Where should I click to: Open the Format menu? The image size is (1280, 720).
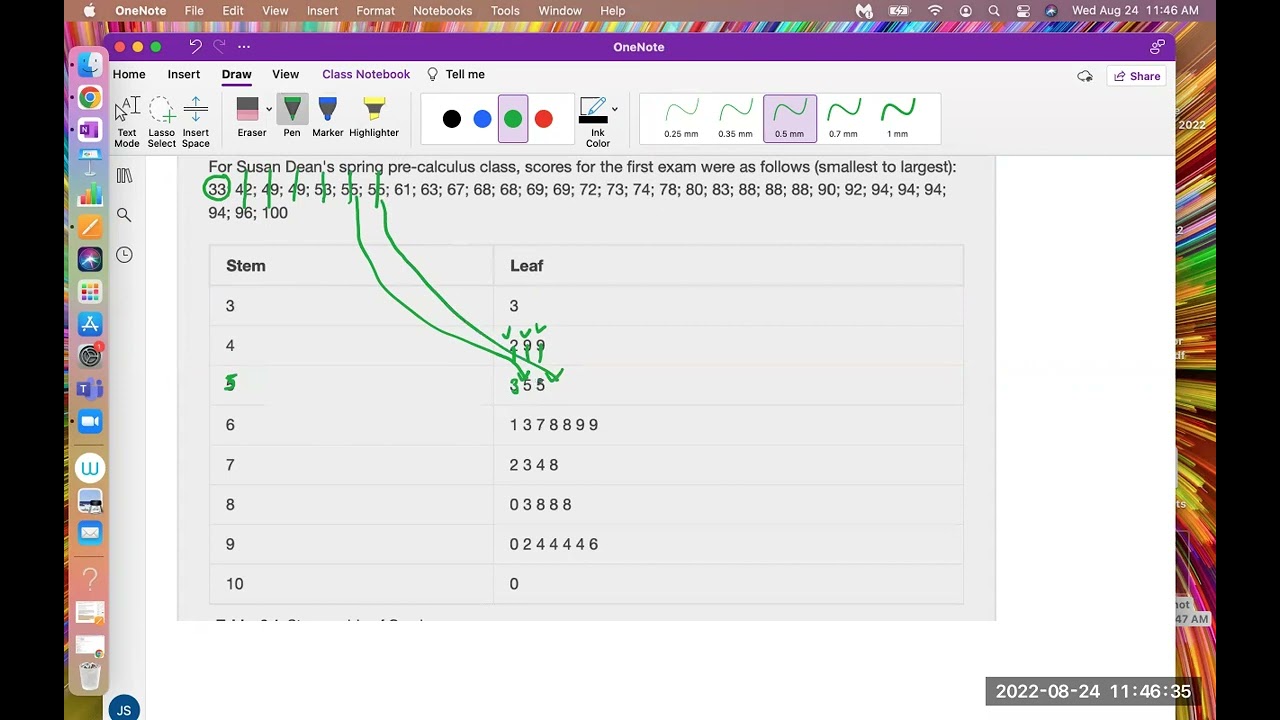point(375,10)
